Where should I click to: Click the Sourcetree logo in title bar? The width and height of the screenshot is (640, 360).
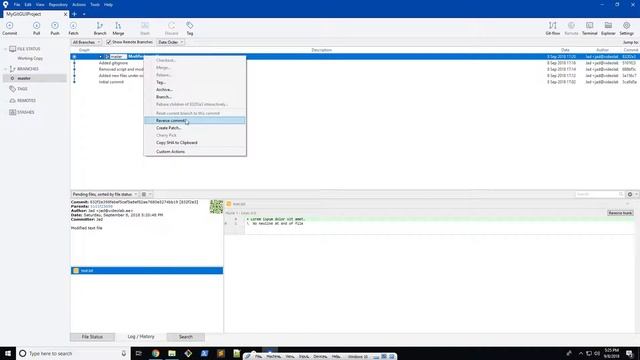(x=5, y=4)
